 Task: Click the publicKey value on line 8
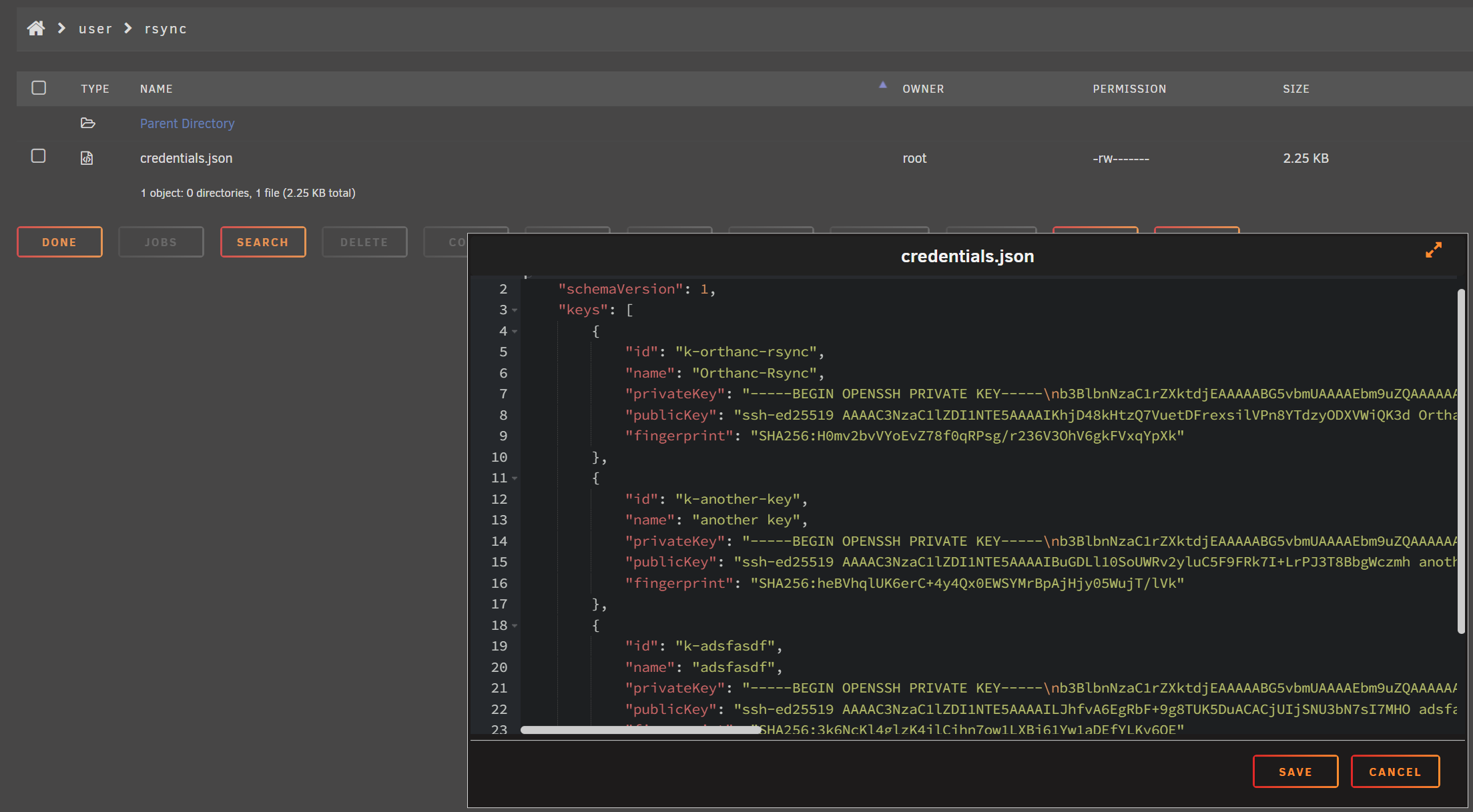click(x=1095, y=415)
